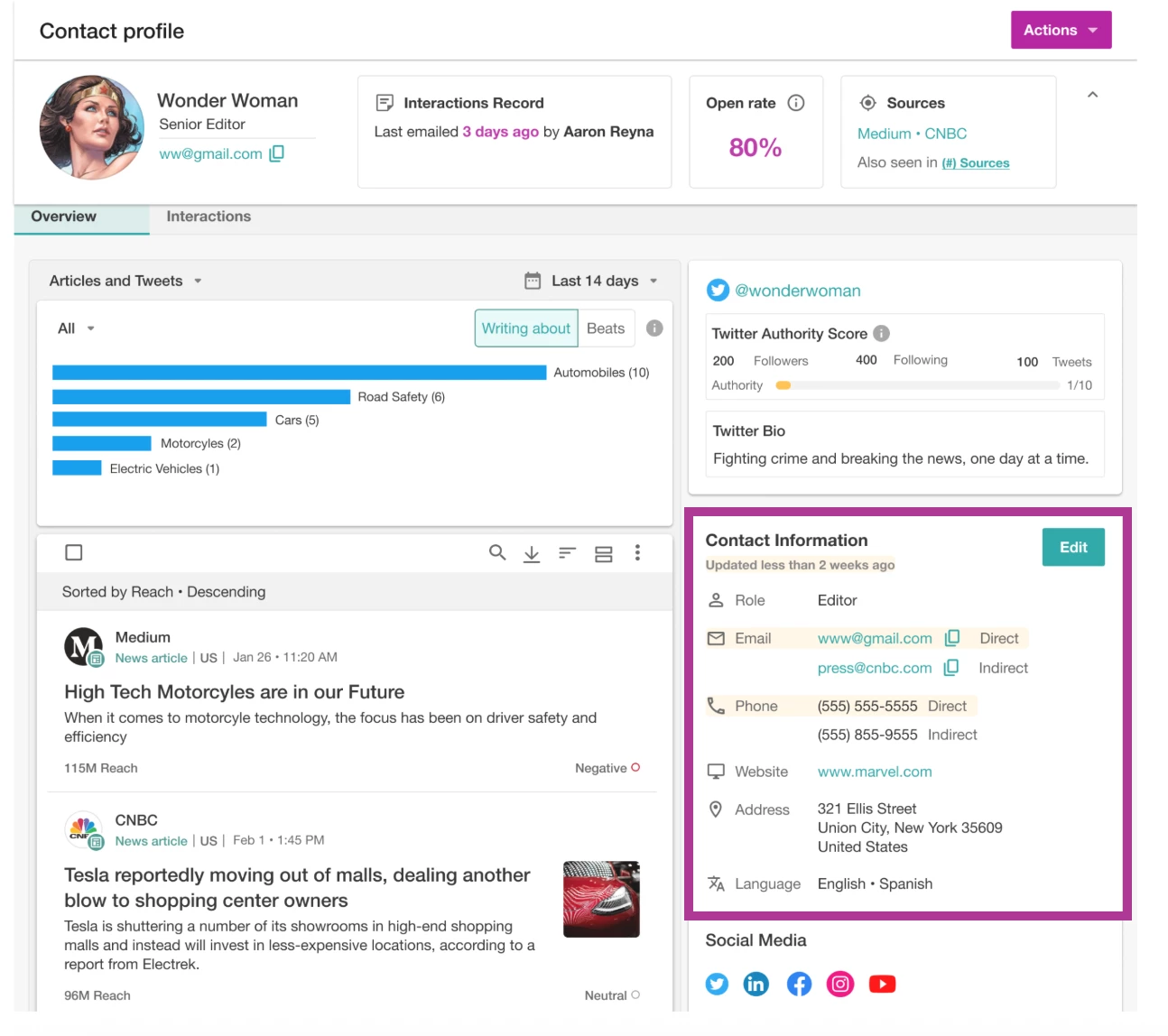Select the Motorcycles (2) bar
Viewport: 1168px width, 1036px height.
(102, 443)
